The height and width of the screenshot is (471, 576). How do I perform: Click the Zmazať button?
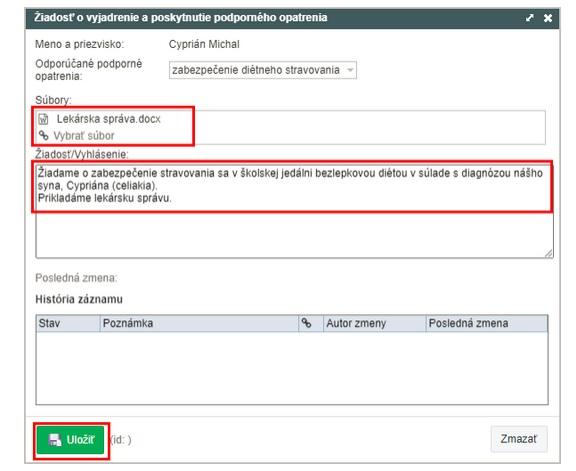(519, 439)
